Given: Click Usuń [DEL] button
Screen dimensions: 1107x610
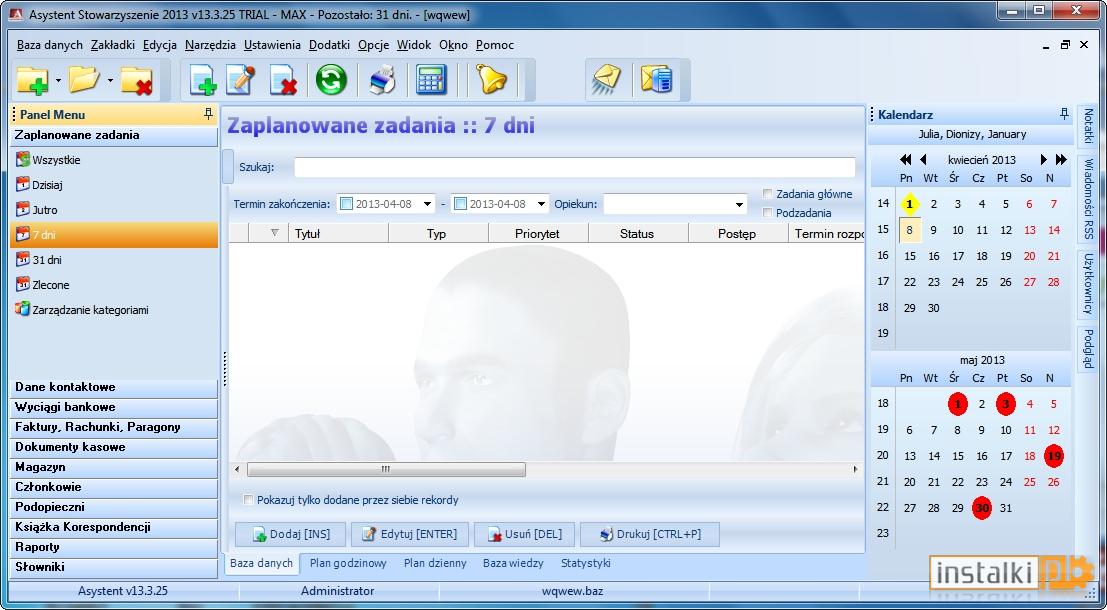Looking at the screenshot, I should point(525,534).
